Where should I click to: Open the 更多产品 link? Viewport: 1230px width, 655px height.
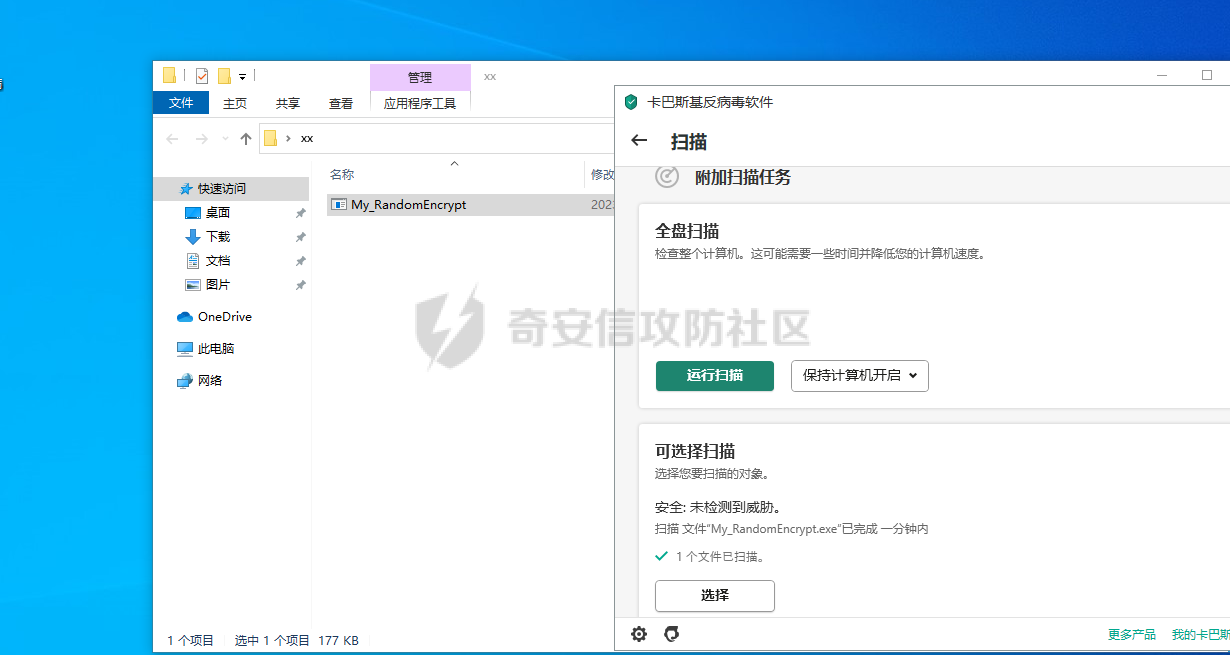point(1131,634)
